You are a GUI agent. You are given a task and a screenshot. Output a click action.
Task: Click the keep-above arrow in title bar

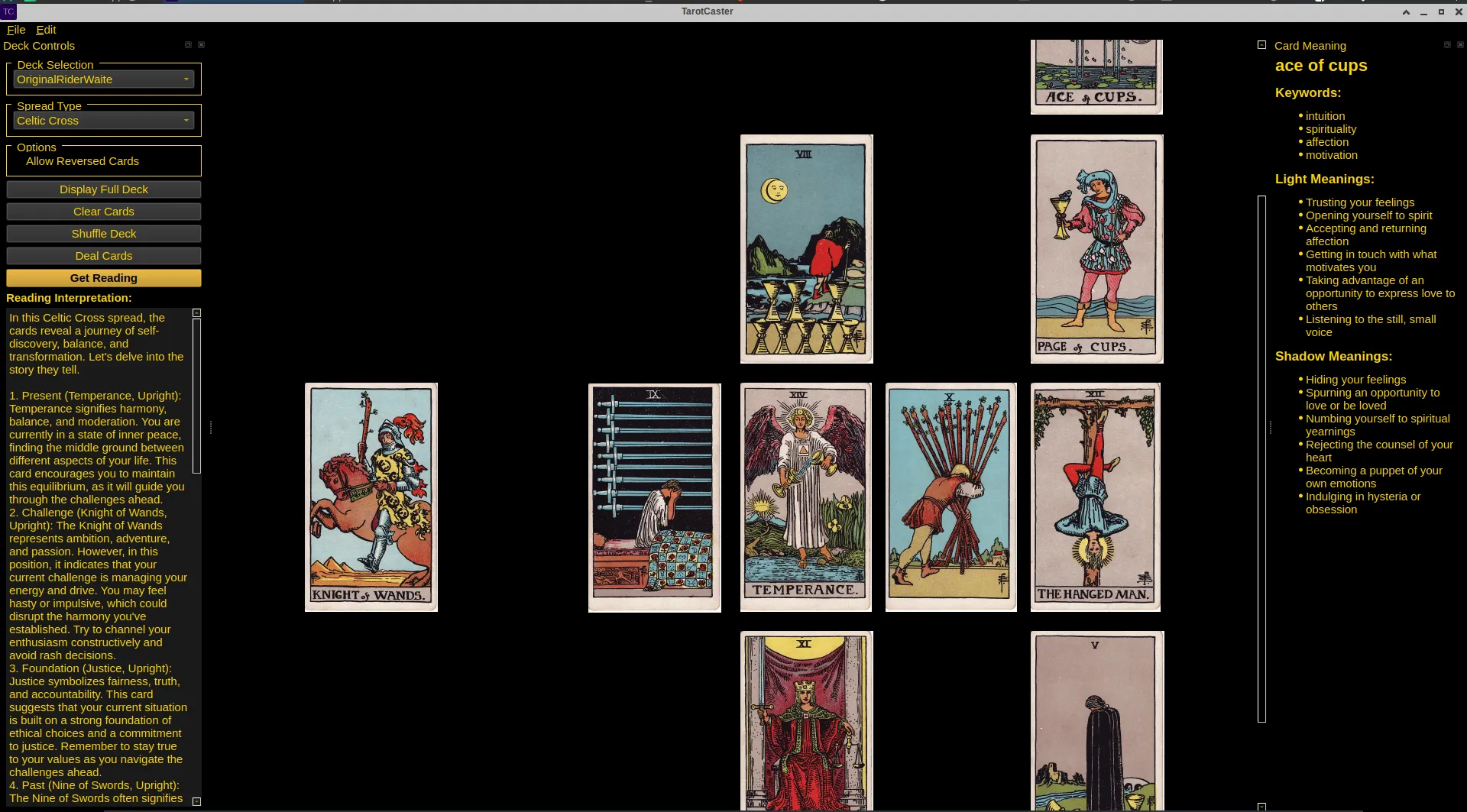coord(1406,12)
